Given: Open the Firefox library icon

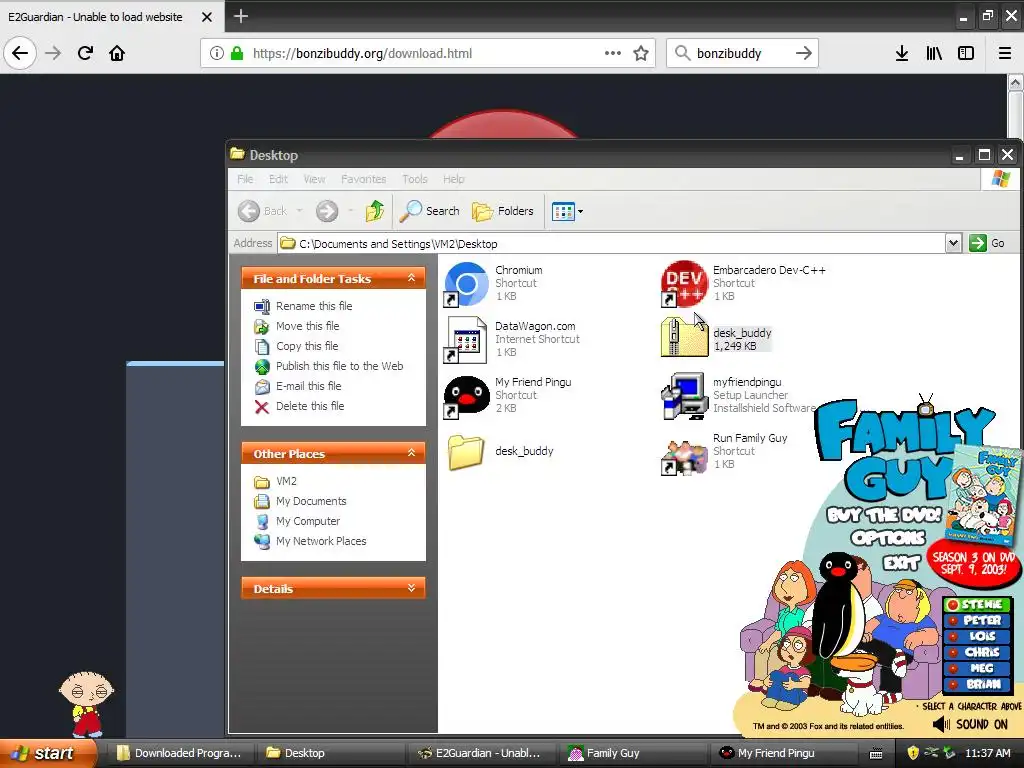Looking at the screenshot, I should coord(934,53).
